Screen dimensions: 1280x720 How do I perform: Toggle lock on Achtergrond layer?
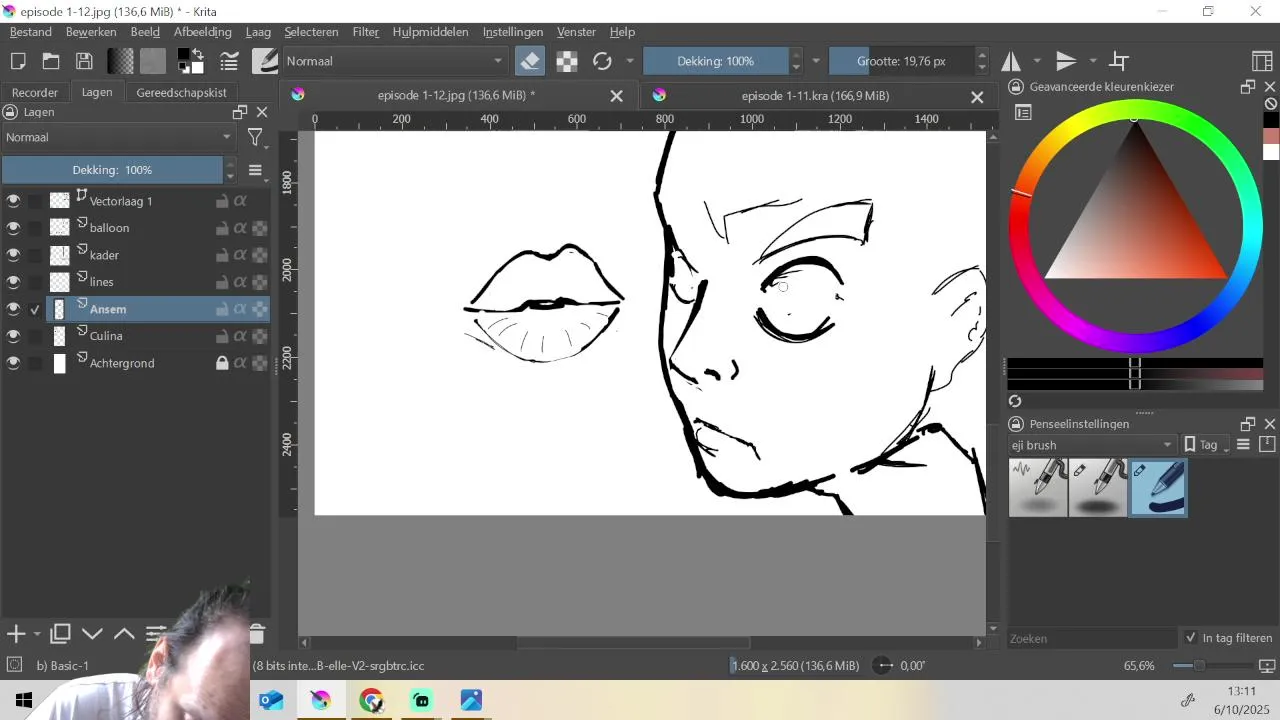pos(222,363)
